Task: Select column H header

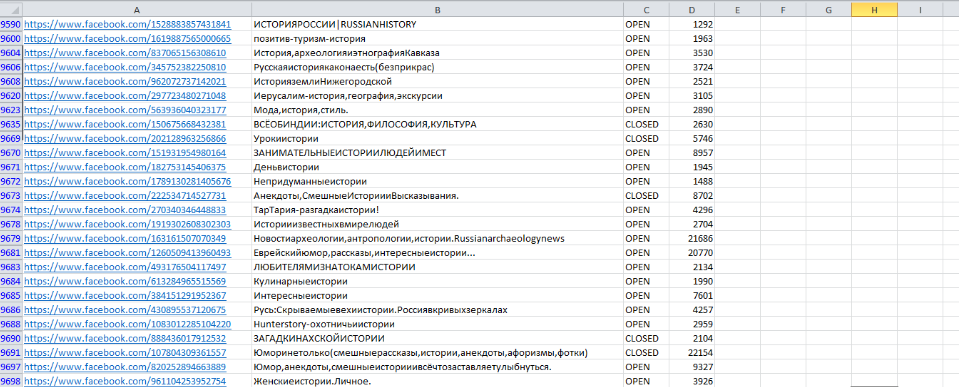Action: (874, 9)
